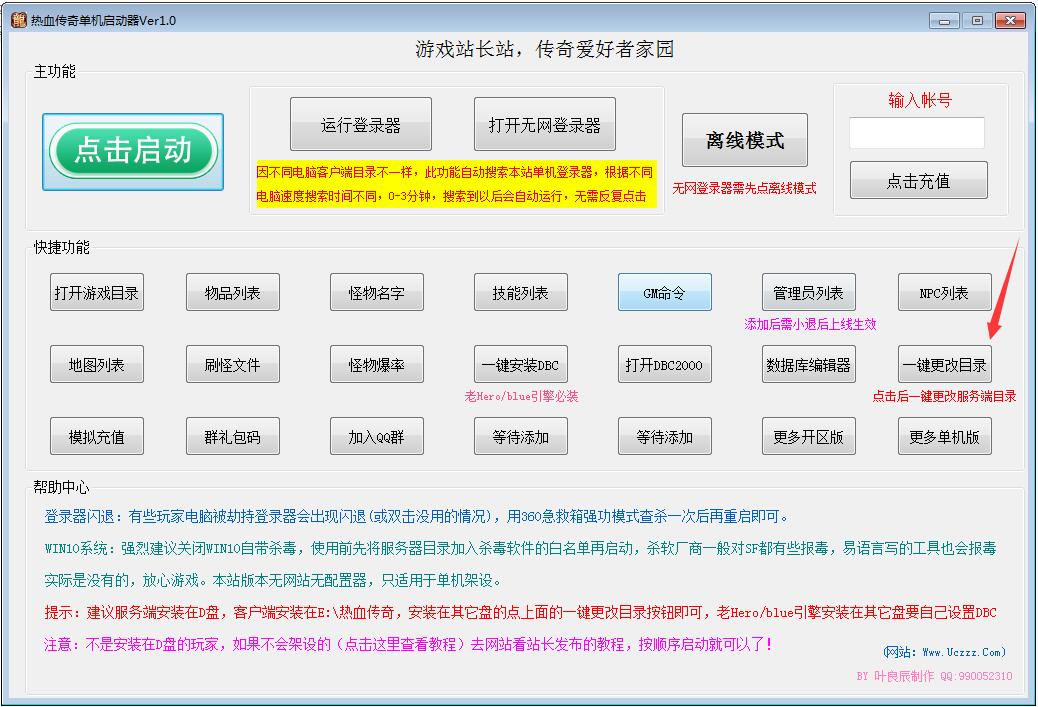Click the first 等待添加 button beside 加入QQ群

(520, 436)
